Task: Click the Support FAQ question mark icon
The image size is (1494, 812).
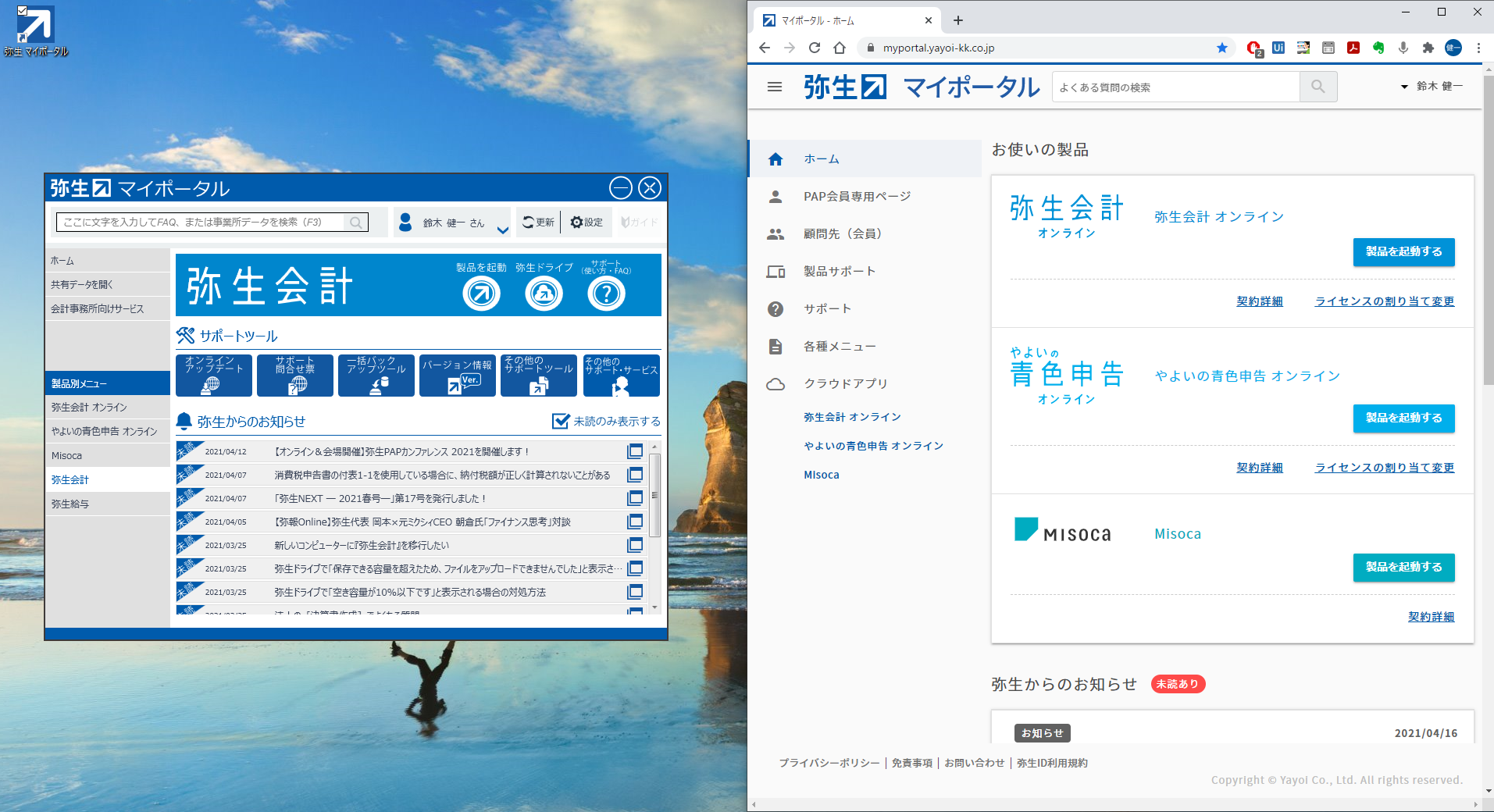Action: [606, 294]
